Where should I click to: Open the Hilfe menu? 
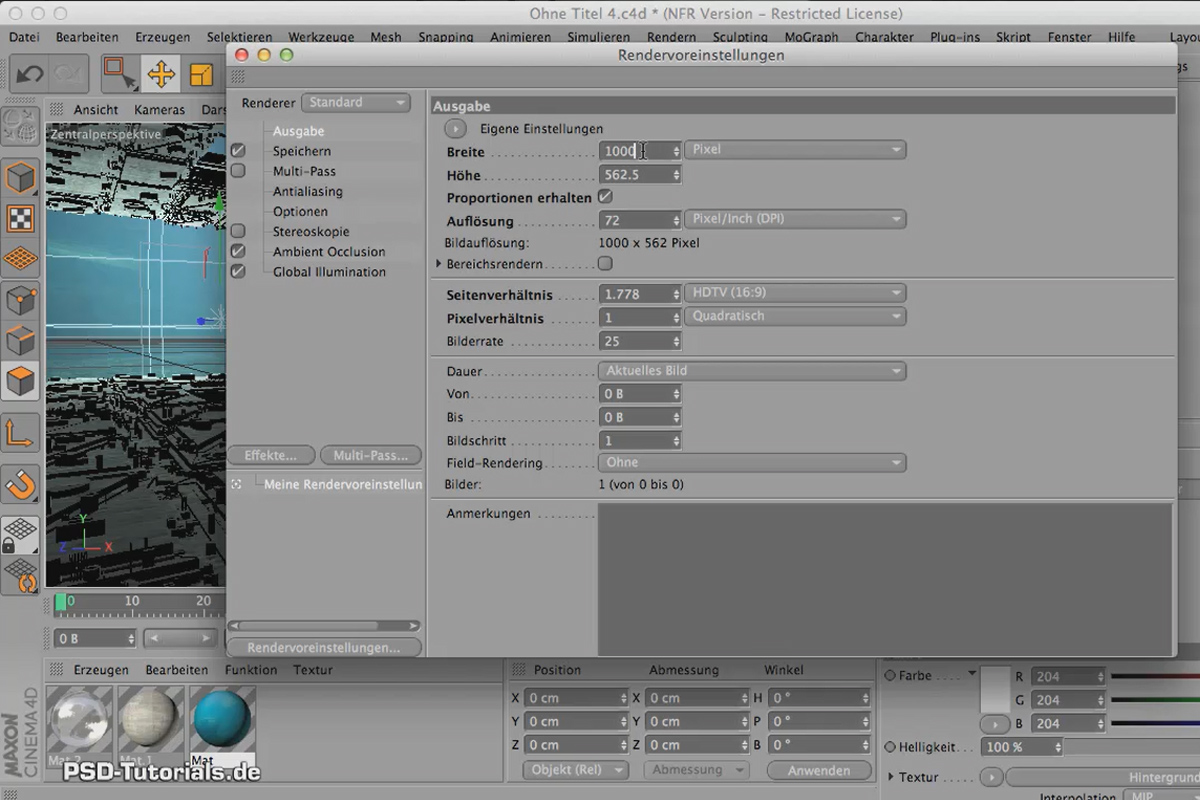click(x=1121, y=37)
